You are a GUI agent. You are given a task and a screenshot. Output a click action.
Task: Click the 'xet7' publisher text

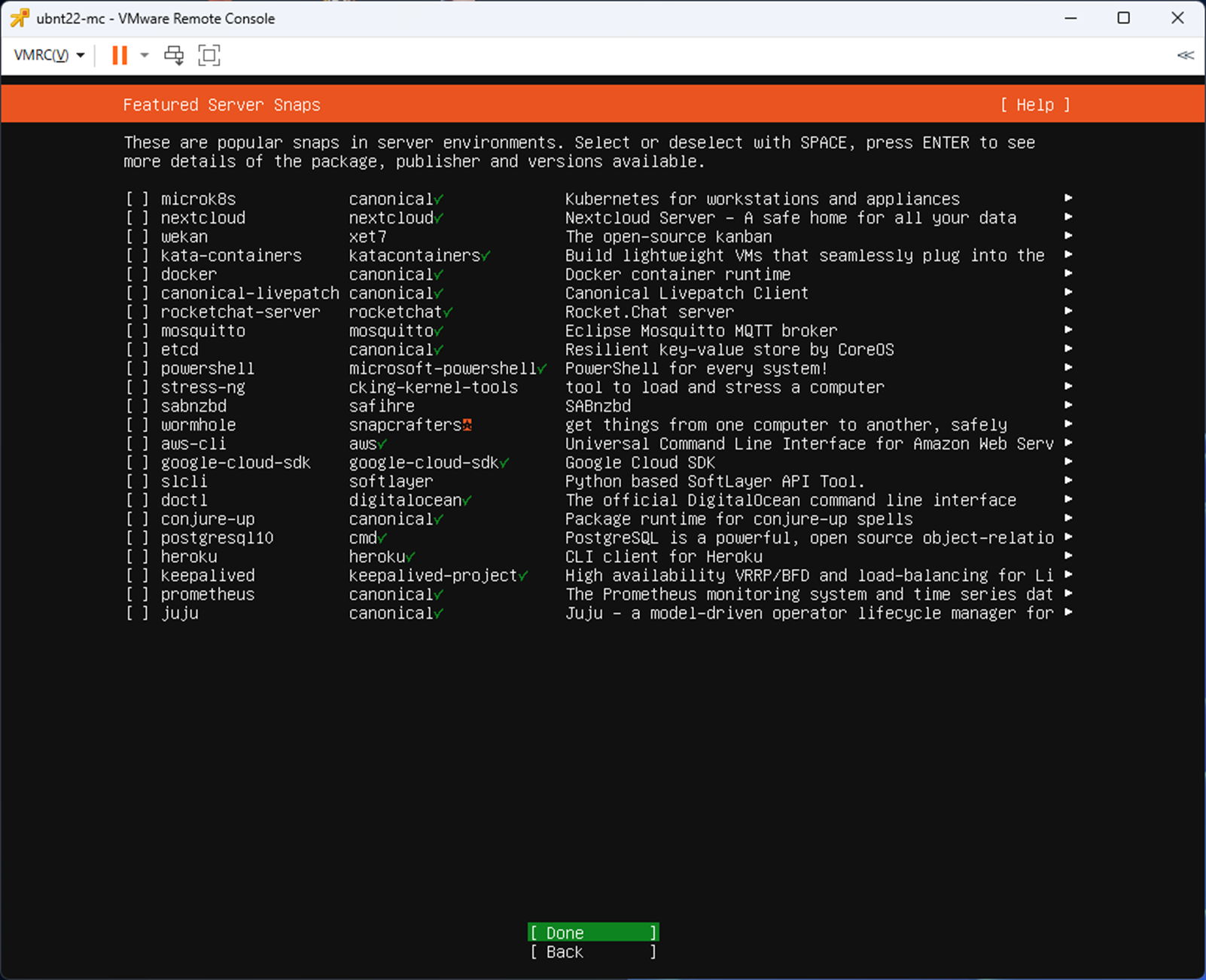coord(367,236)
